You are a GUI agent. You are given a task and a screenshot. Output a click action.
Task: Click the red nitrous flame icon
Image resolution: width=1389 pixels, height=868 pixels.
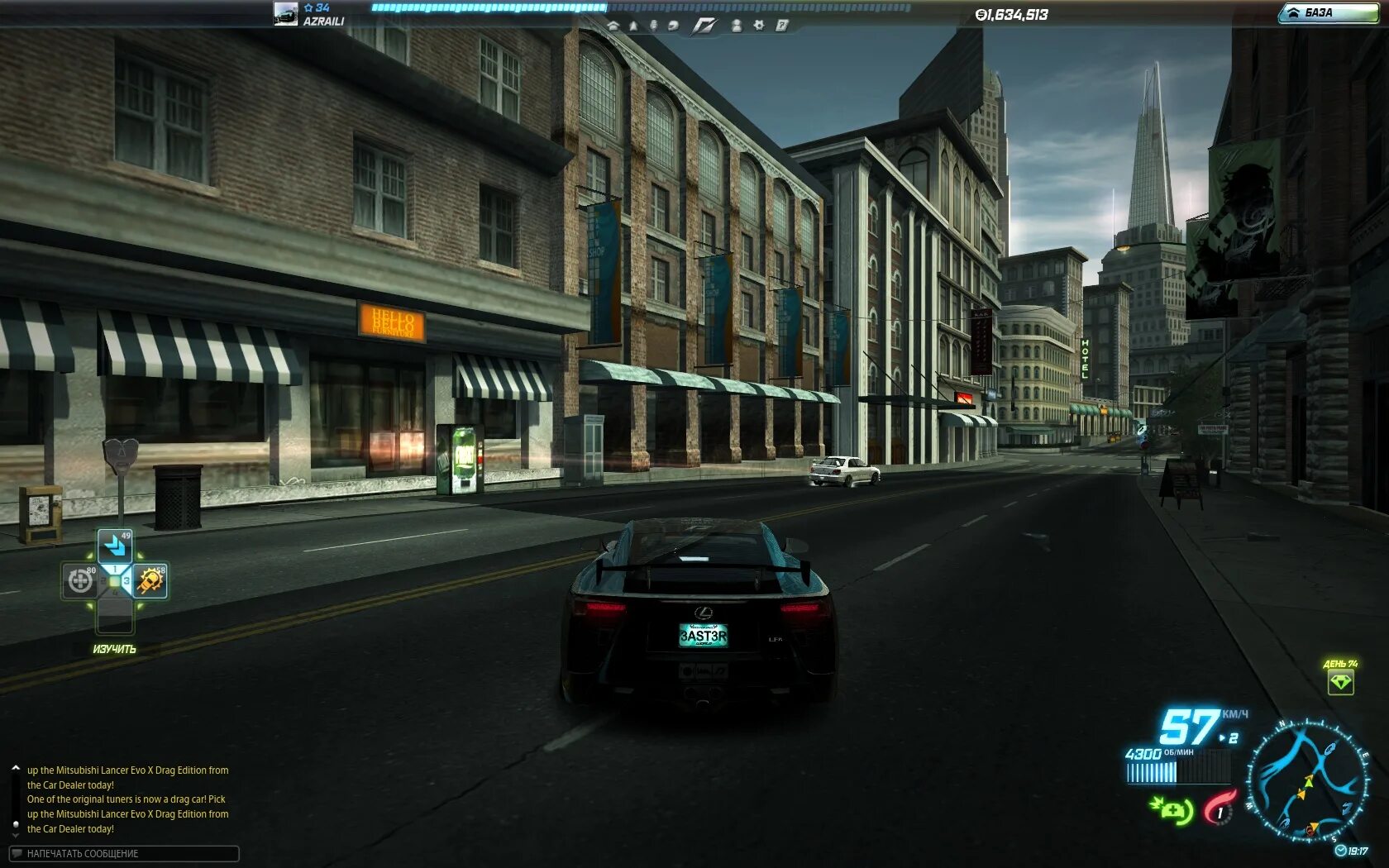[1219, 808]
